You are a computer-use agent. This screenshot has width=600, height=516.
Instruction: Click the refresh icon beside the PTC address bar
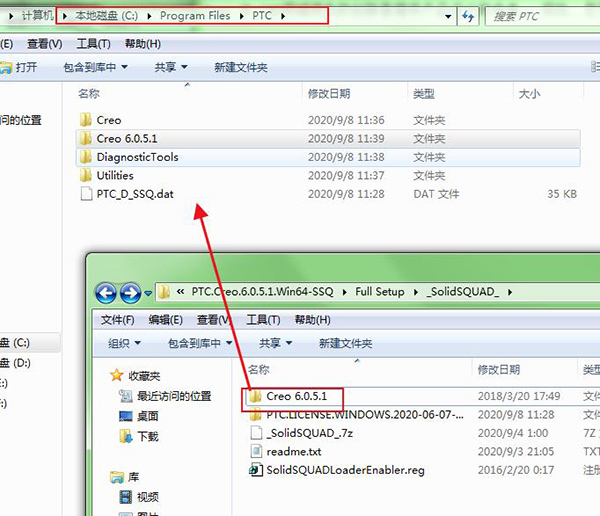click(x=468, y=16)
